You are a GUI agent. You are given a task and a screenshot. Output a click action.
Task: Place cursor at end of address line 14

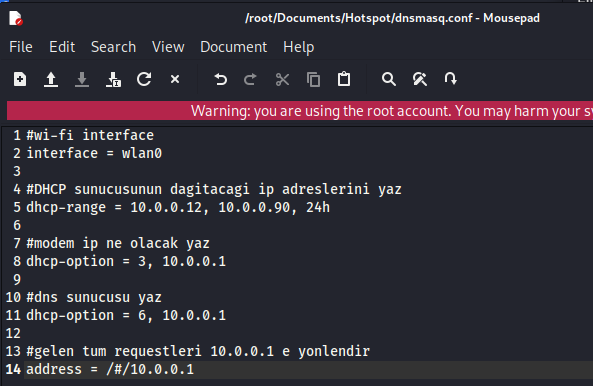[194, 369]
